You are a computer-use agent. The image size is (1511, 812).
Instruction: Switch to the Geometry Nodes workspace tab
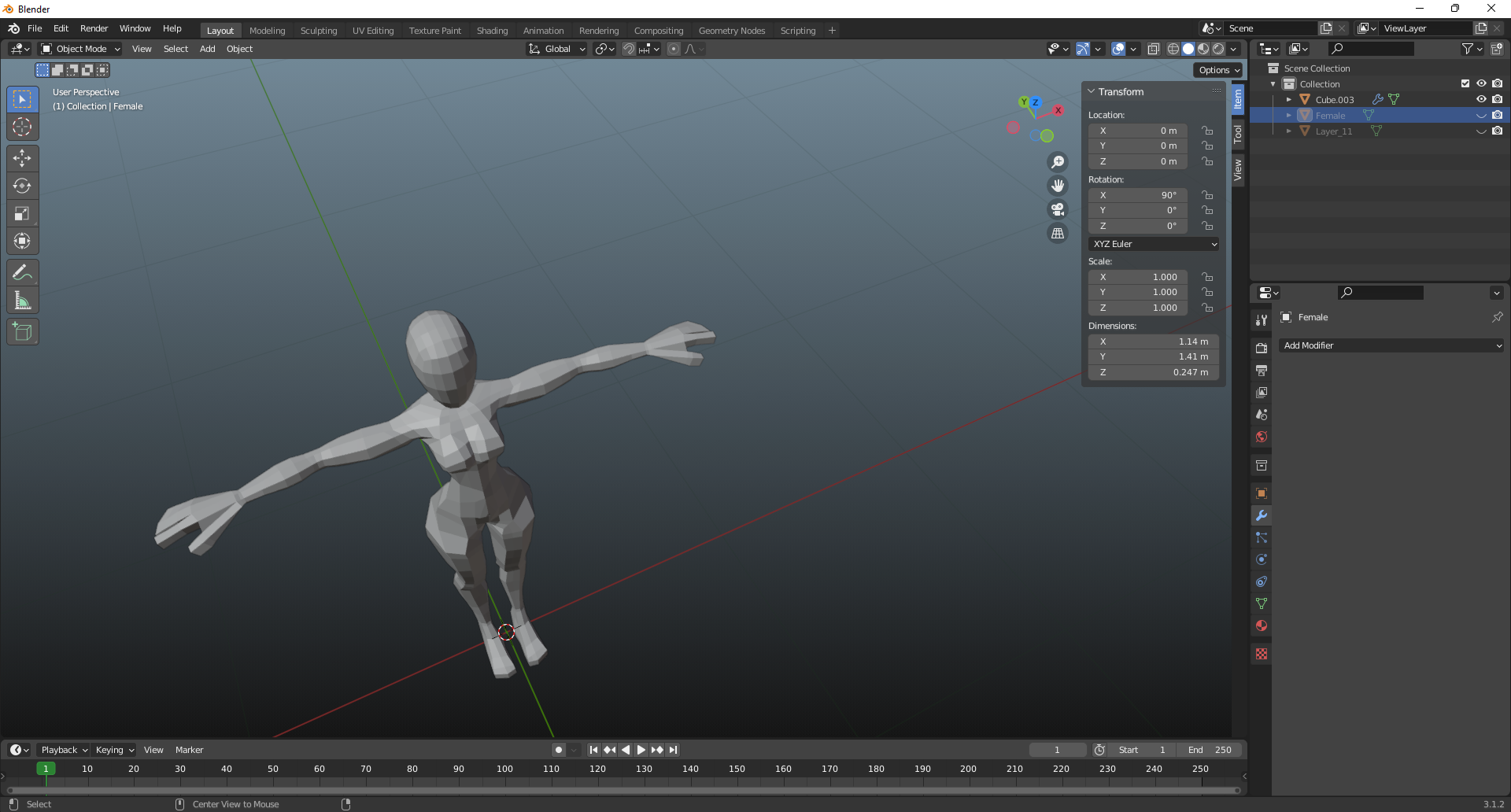pyautogui.click(x=732, y=31)
